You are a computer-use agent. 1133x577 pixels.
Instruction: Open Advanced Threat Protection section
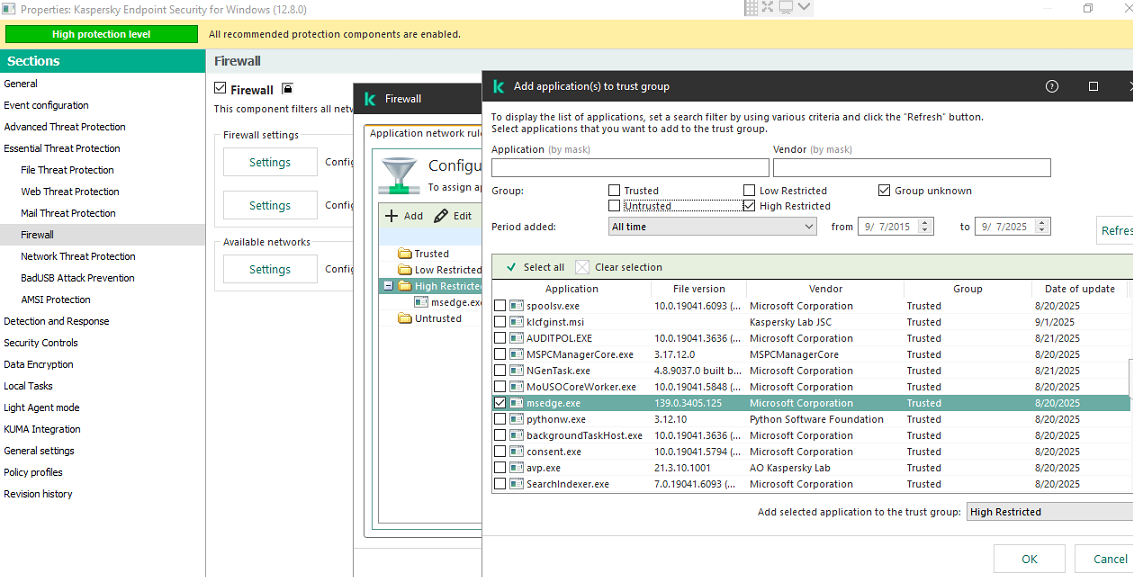64,127
